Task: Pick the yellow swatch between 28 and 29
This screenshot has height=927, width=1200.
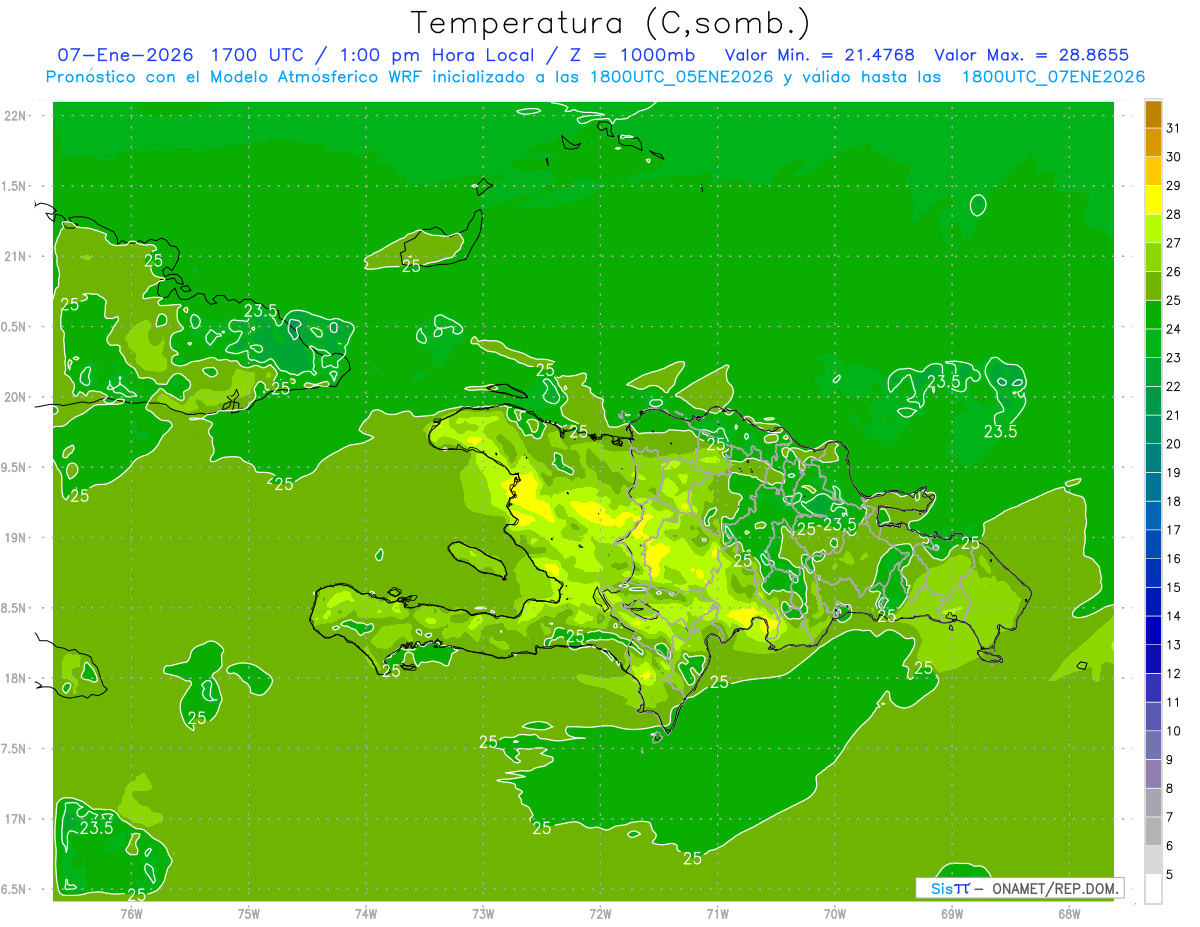Action: (1153, 200)
